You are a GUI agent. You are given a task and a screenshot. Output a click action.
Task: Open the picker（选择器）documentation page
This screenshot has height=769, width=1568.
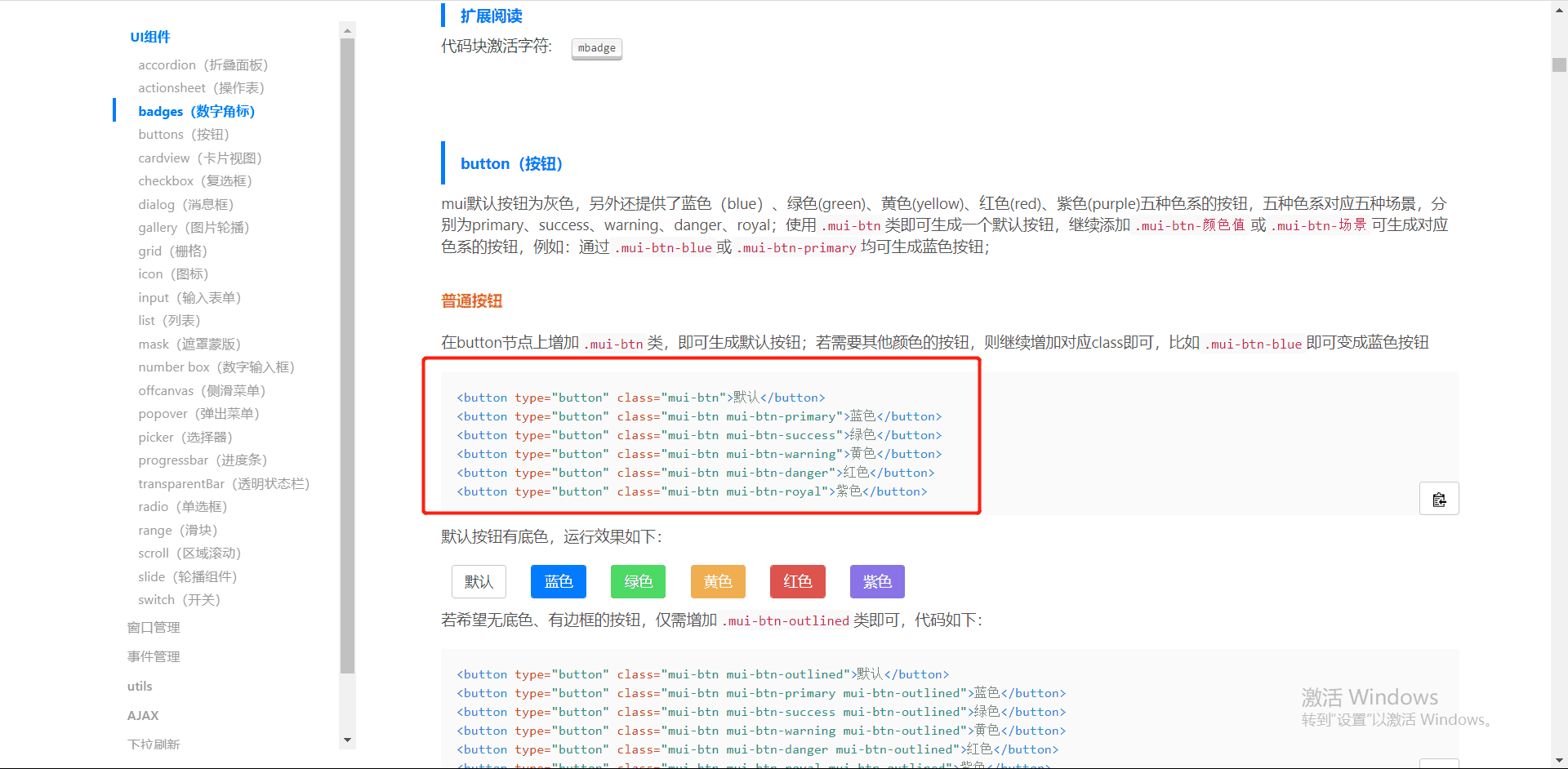(184, 437)
